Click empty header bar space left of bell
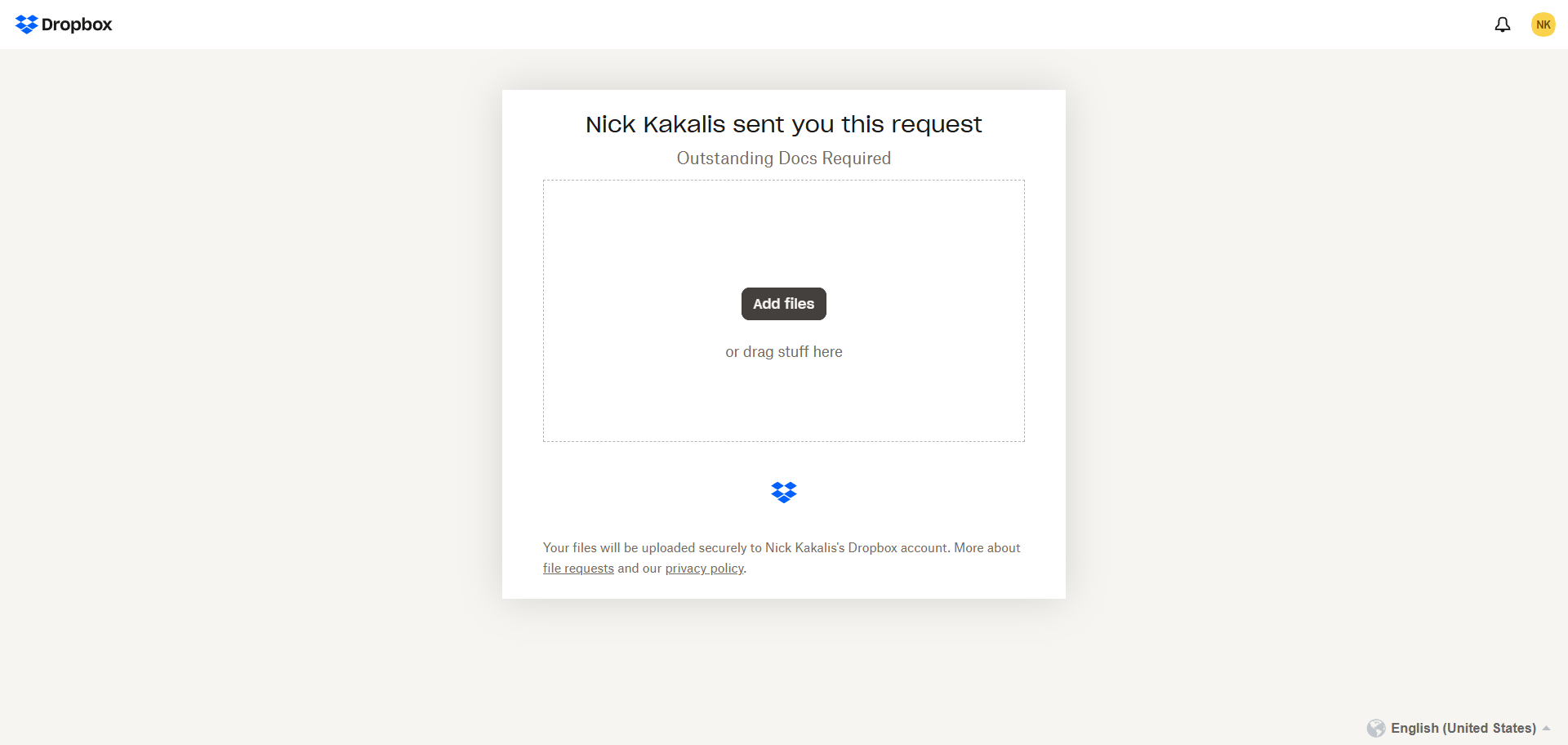The image size is (1568, 745). [817, 25]
